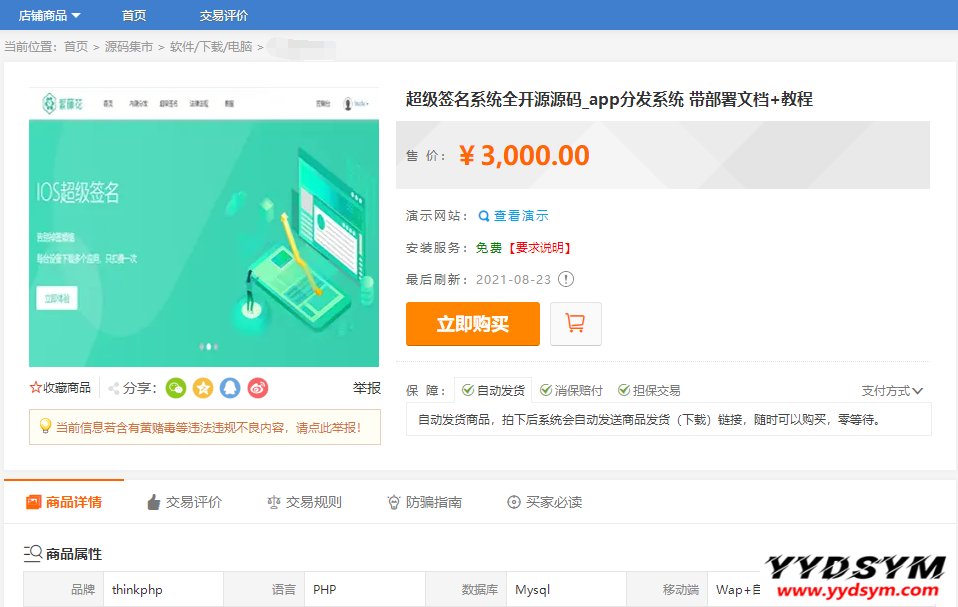Click info icon next to refresh date

click(x=566, y=279)
